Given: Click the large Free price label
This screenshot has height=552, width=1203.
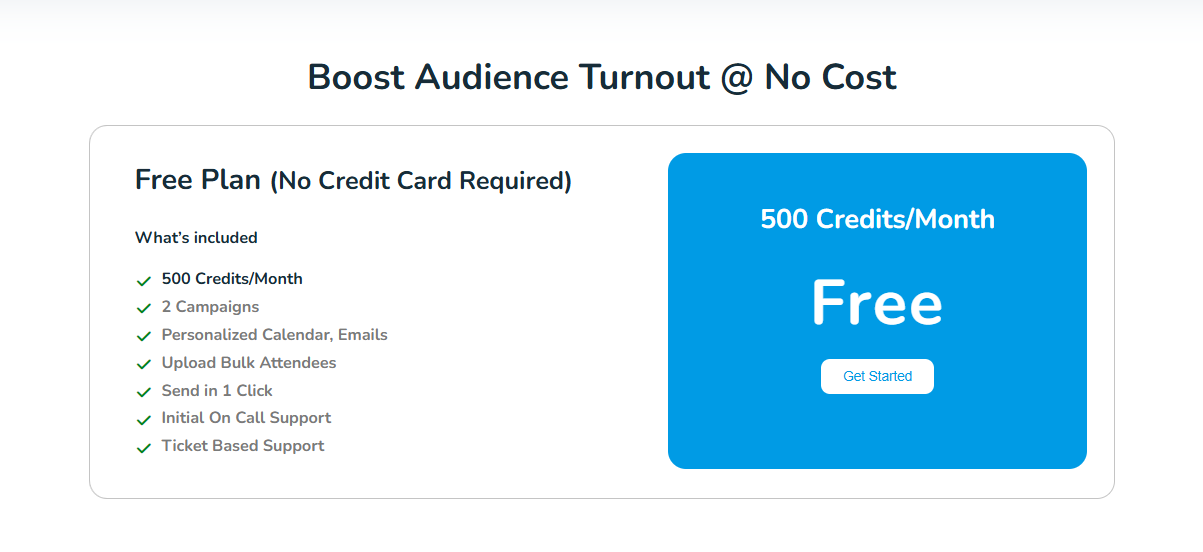Looking at the screenshot, I should click(877, 302).
